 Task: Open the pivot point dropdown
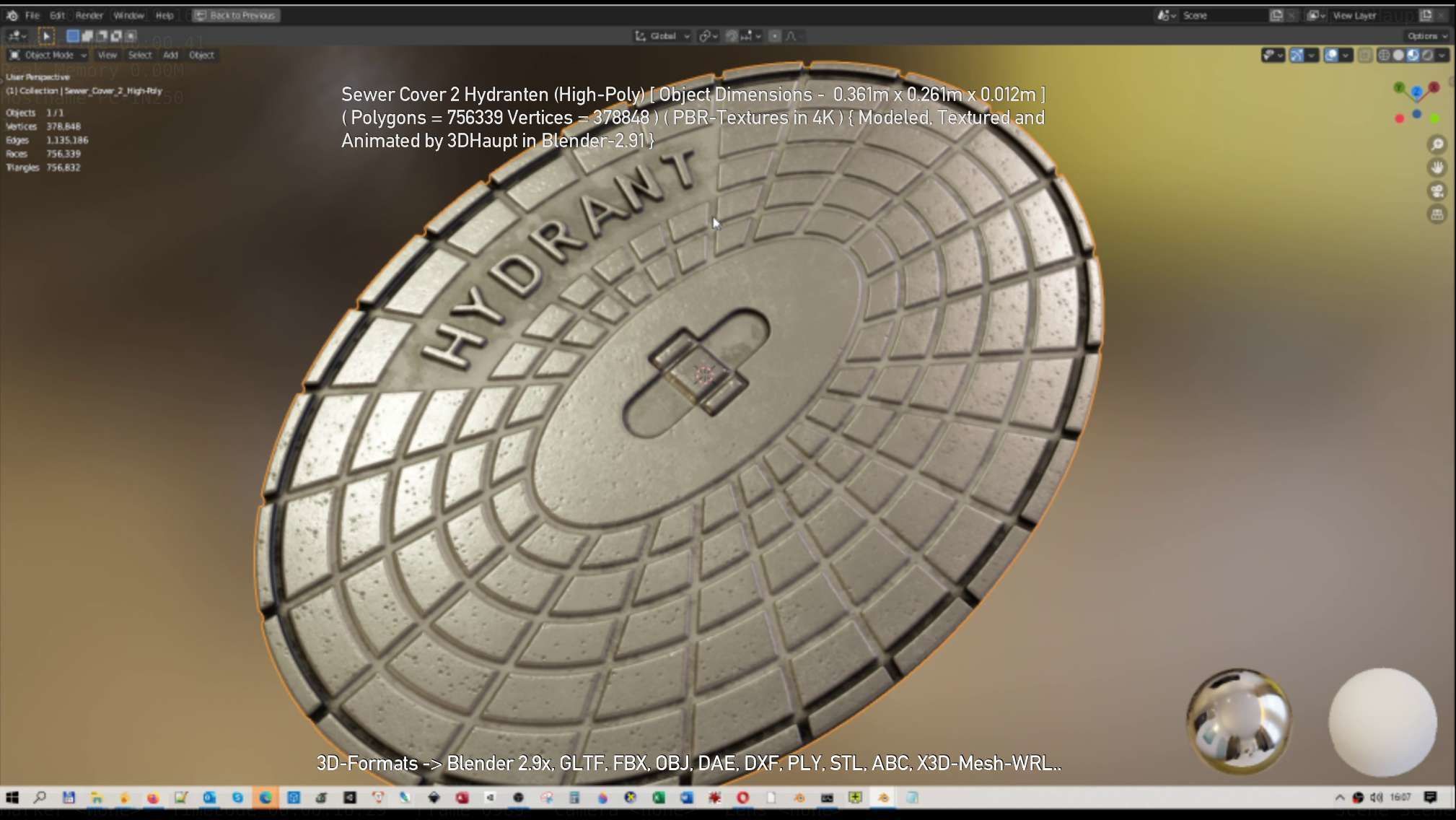(x=709, y=36)
